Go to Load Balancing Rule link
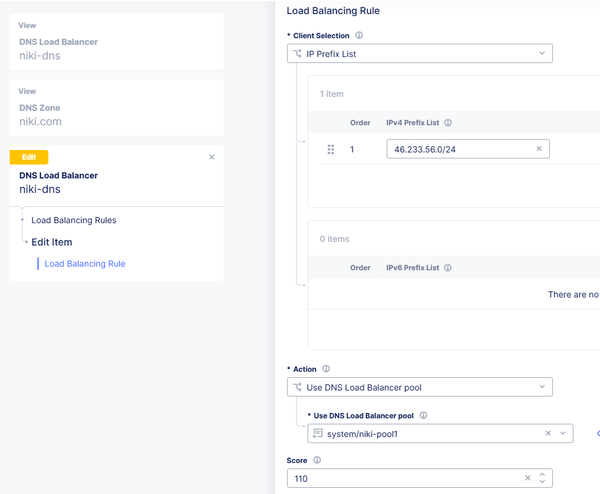600x494 pixels. pos(85,264)
